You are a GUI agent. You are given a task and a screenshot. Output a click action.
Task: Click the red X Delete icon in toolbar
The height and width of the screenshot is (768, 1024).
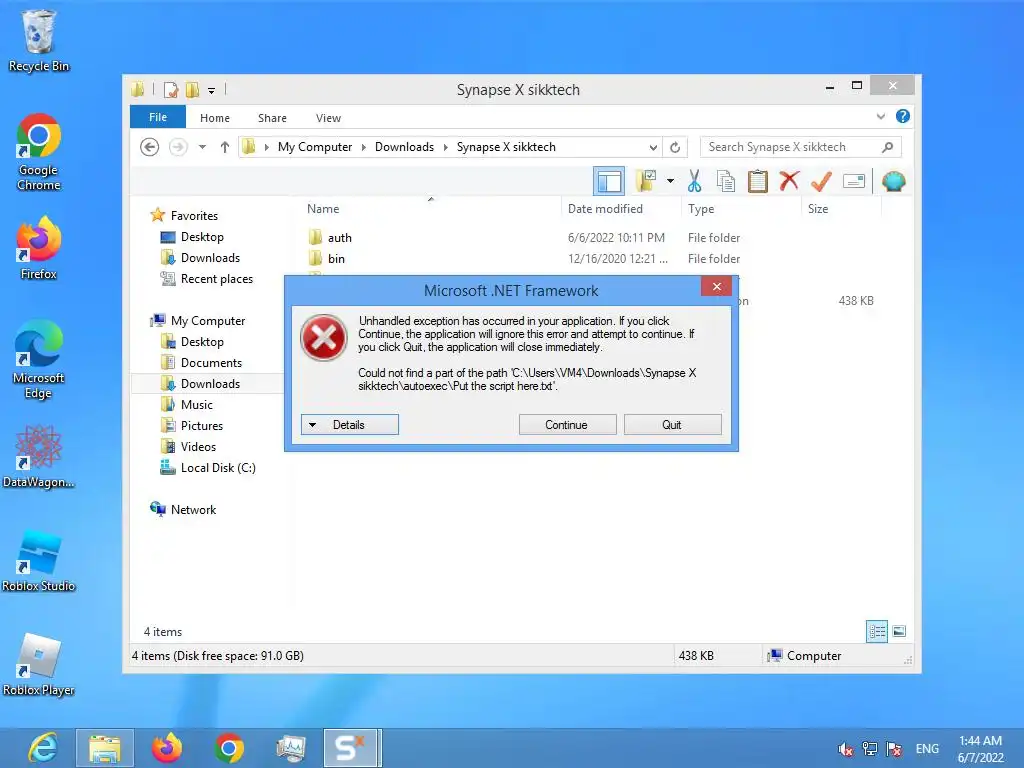pyautogui.click(x=789, y=180)
